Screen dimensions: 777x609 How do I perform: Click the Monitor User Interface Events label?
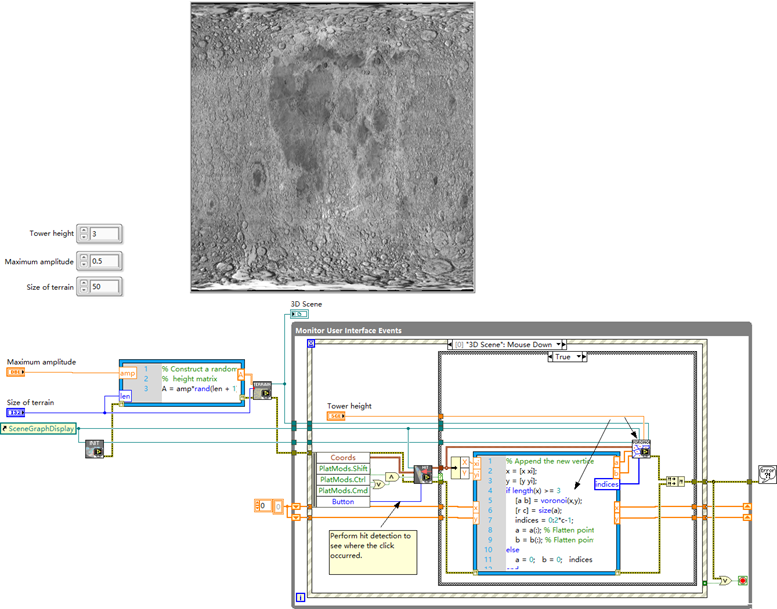coord(348,331)
